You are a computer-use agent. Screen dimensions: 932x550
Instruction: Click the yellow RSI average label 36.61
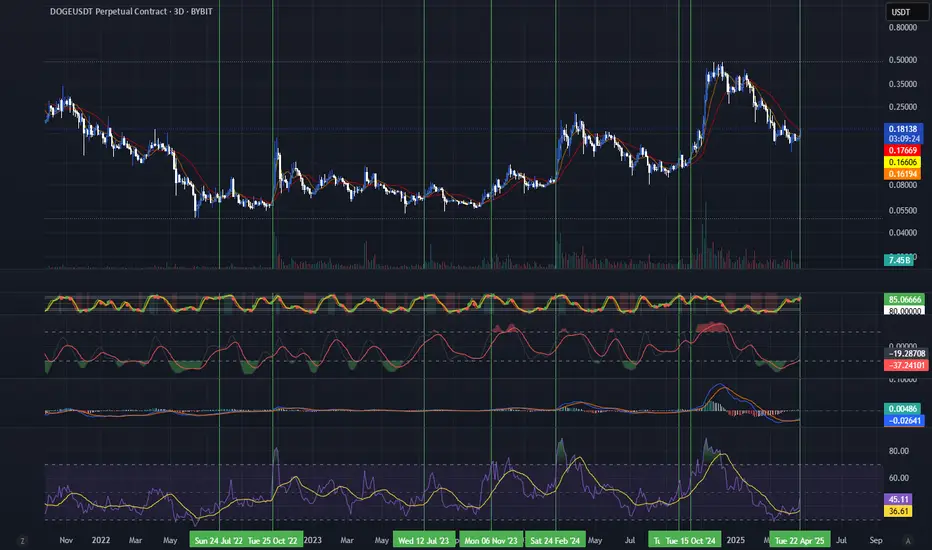click(898, 511)
